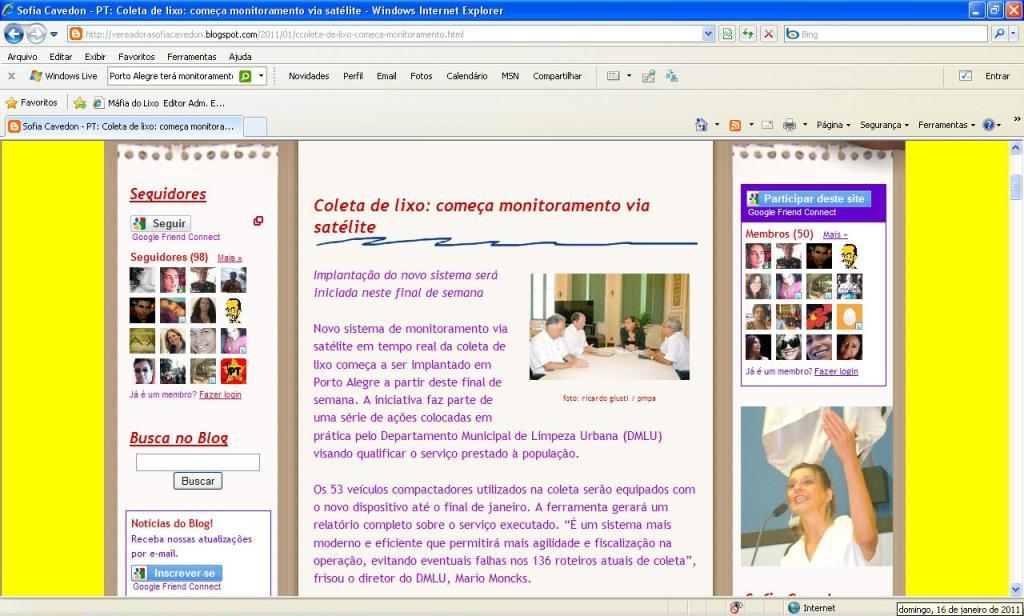
Task: Click the popup icon beside the Seguir button
Action: [x=258, y=221]
